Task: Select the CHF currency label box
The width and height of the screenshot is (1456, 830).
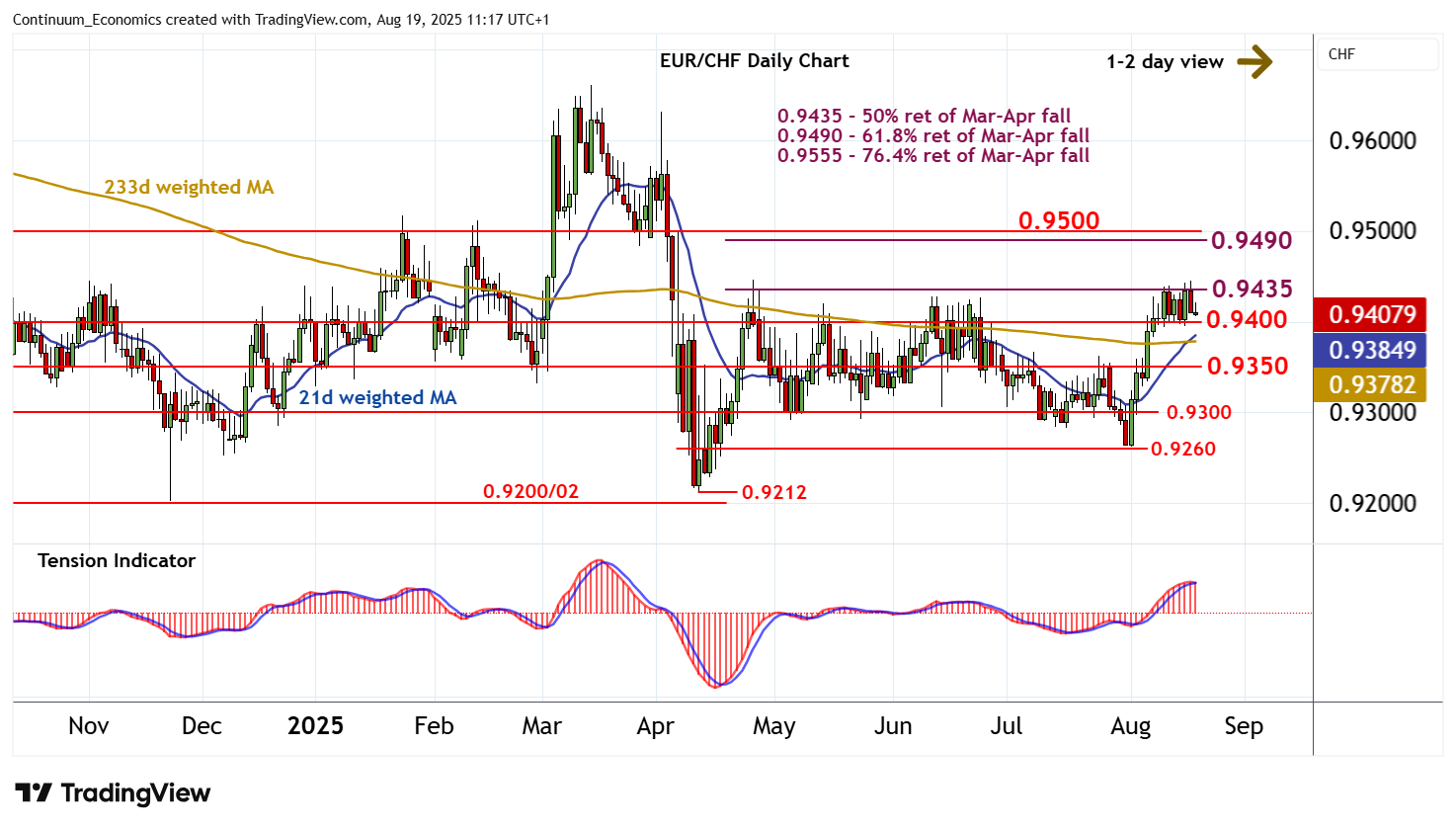Action: coord(1377,54)
